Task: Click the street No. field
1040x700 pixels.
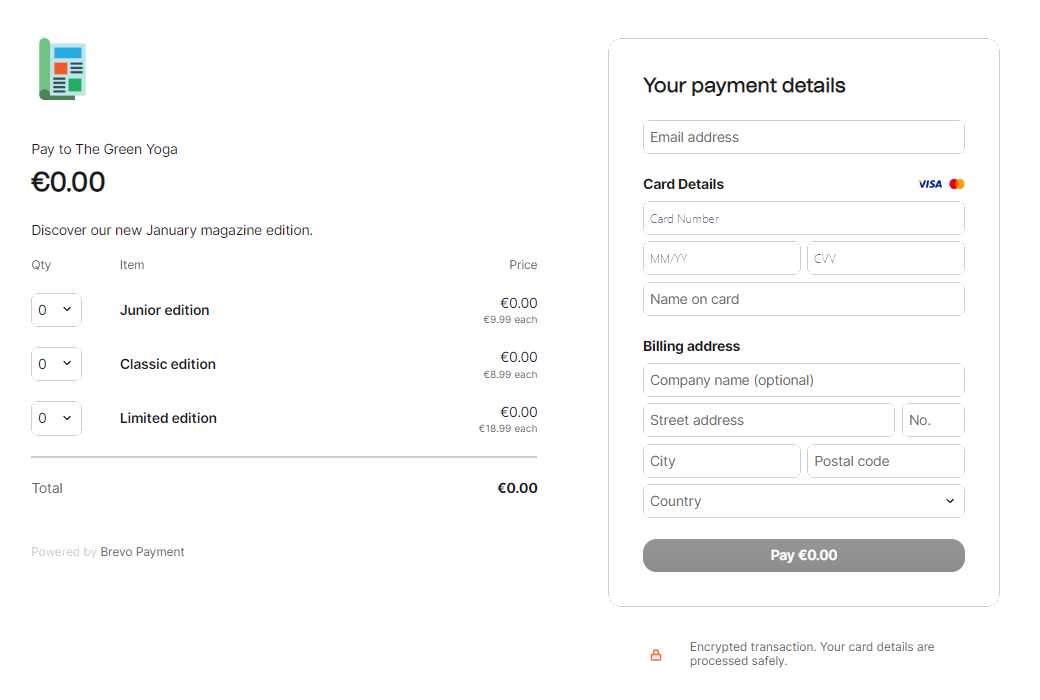Action: (x=932, y=420)
